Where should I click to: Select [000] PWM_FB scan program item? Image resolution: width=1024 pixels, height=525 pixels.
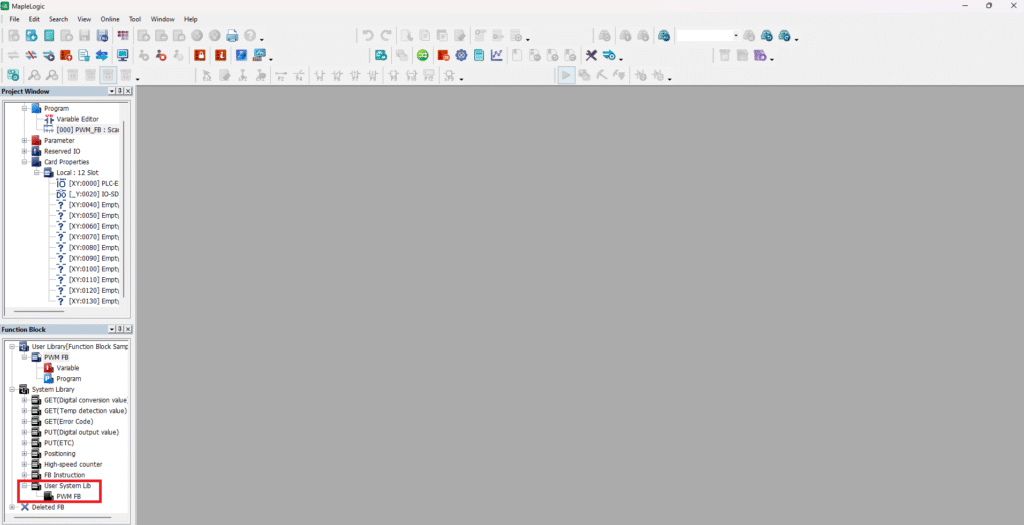pos(88,130)
